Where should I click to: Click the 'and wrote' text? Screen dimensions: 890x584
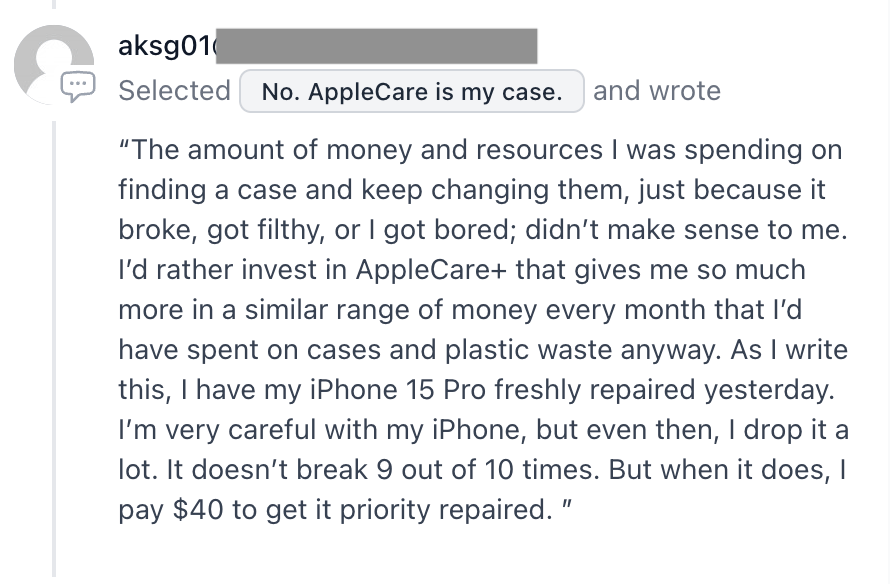657,91
